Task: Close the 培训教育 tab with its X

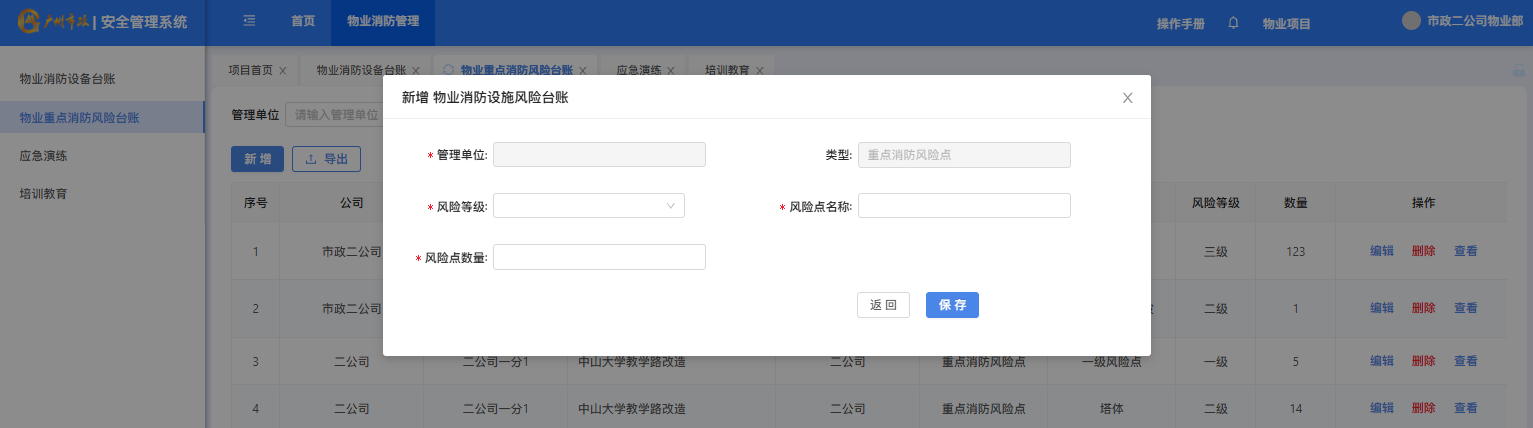Action: pos(760,71)
